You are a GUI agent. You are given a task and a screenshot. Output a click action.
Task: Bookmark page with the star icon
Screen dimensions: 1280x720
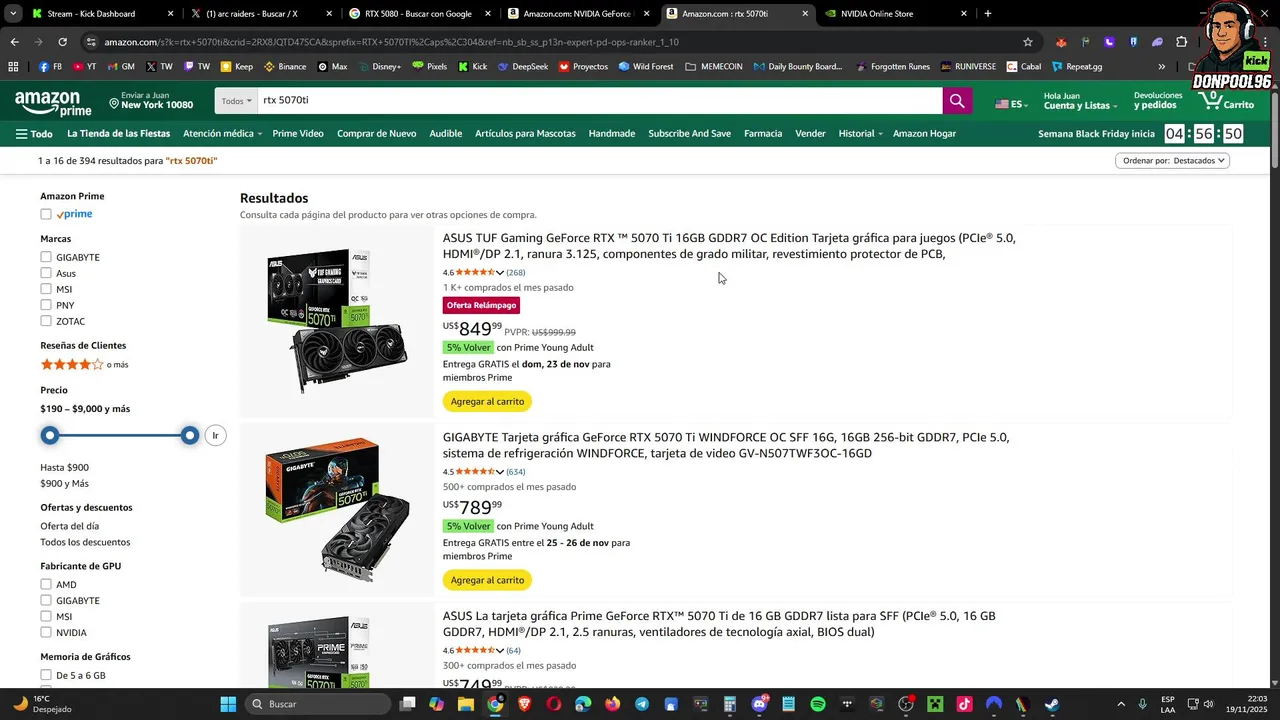coord(1027,42)
